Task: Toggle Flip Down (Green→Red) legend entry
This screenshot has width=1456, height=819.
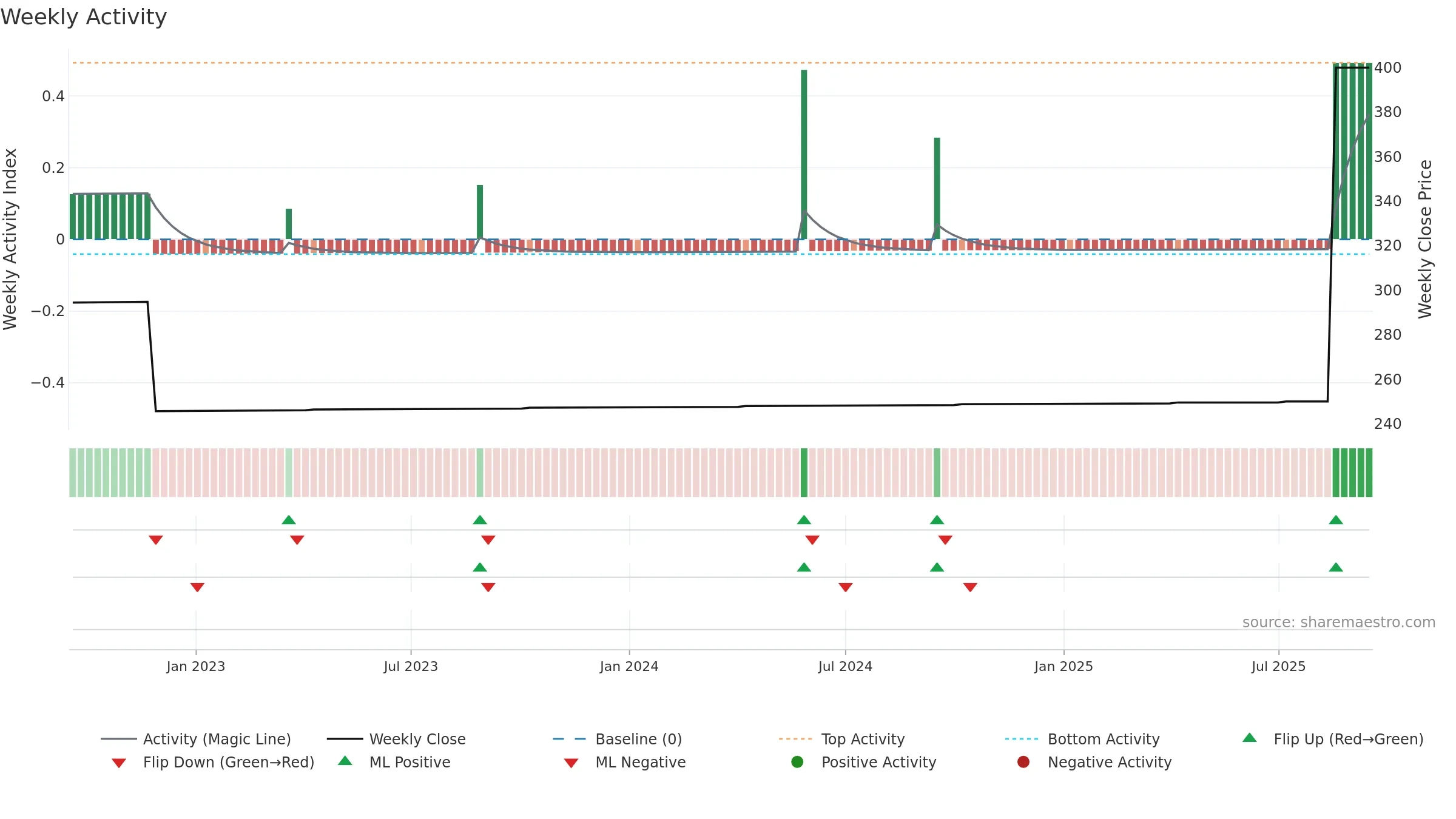Action: 213,762
